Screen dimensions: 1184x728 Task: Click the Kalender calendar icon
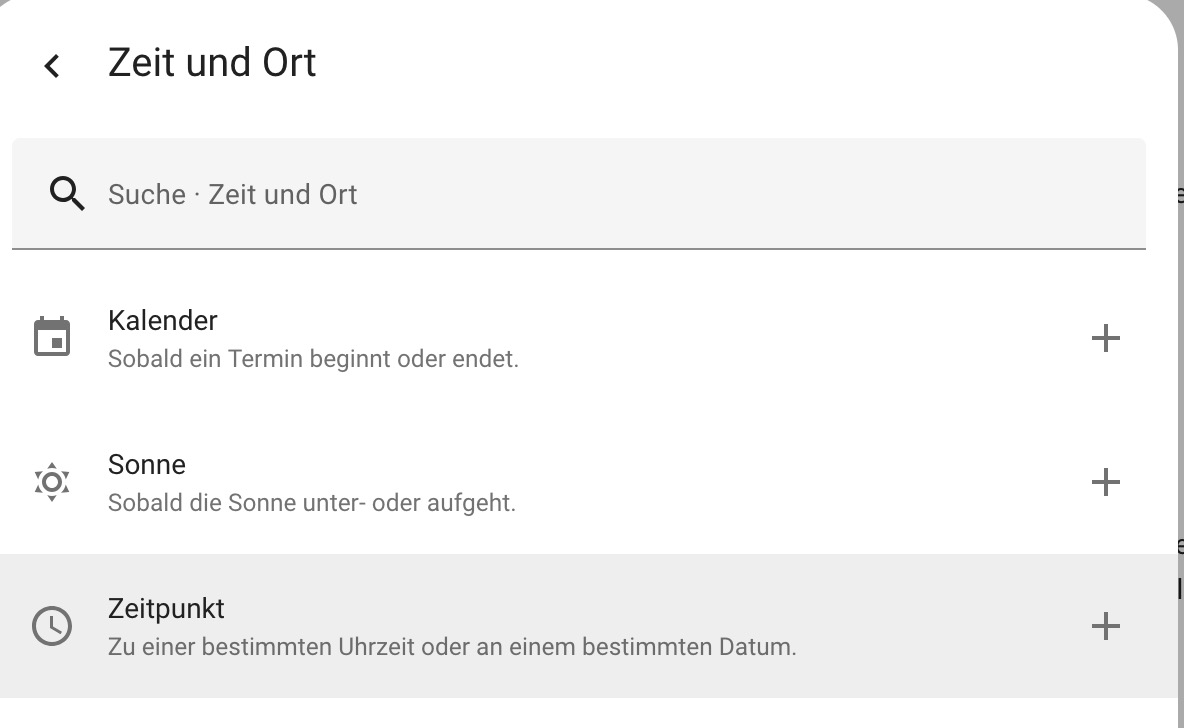52,337
